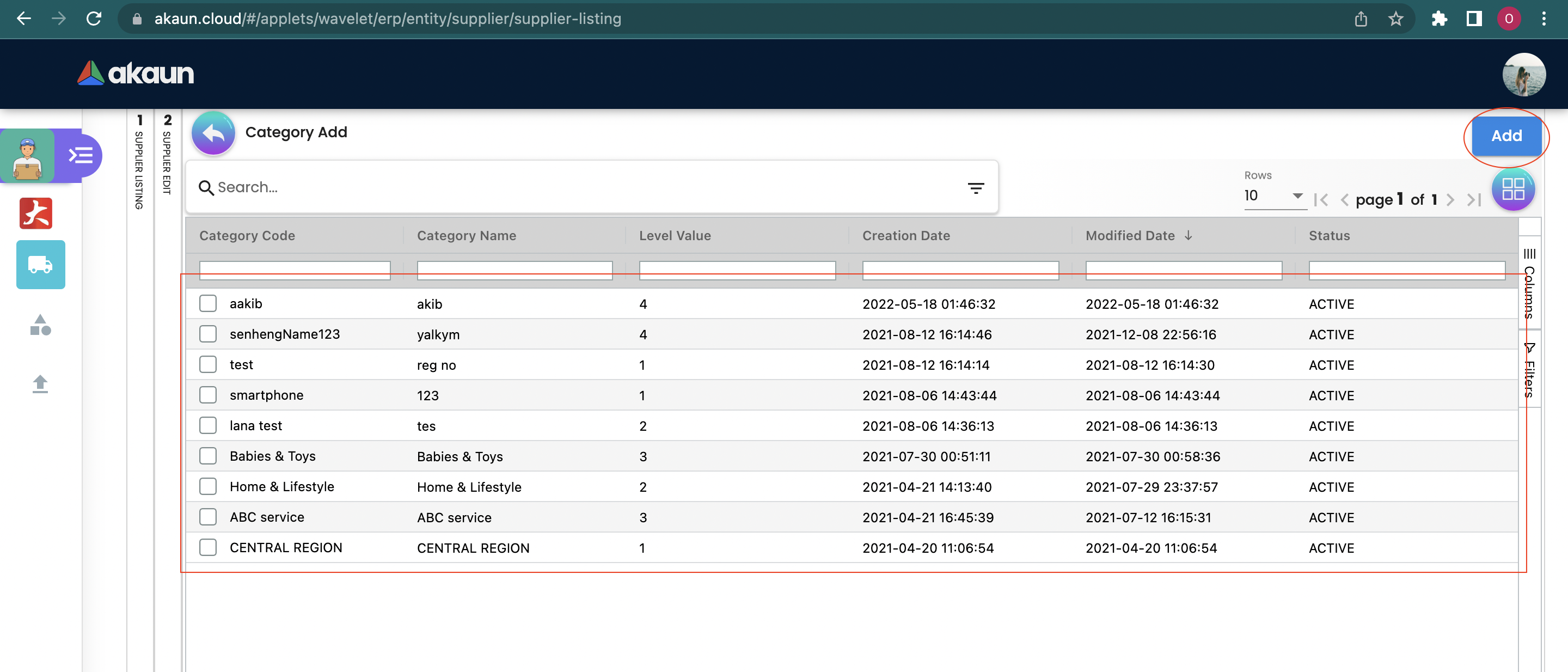Check the aakib category row checkbox
This screenshot has width=1568, height=672.
[208, 304]
